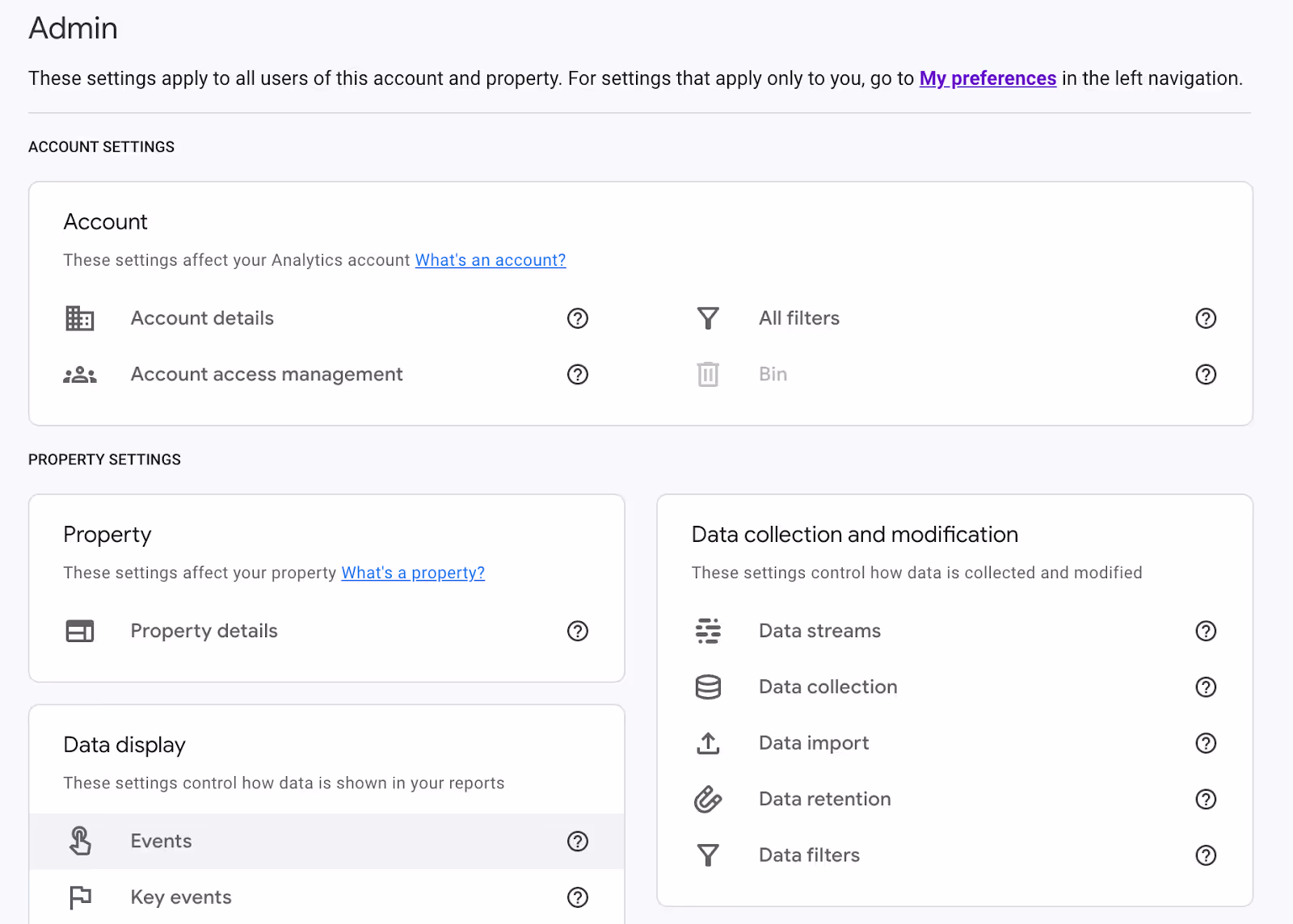Screen dimensions: 1293x924
Task: Click the All filters funnel icon
Action: click(x=708, y=318)
